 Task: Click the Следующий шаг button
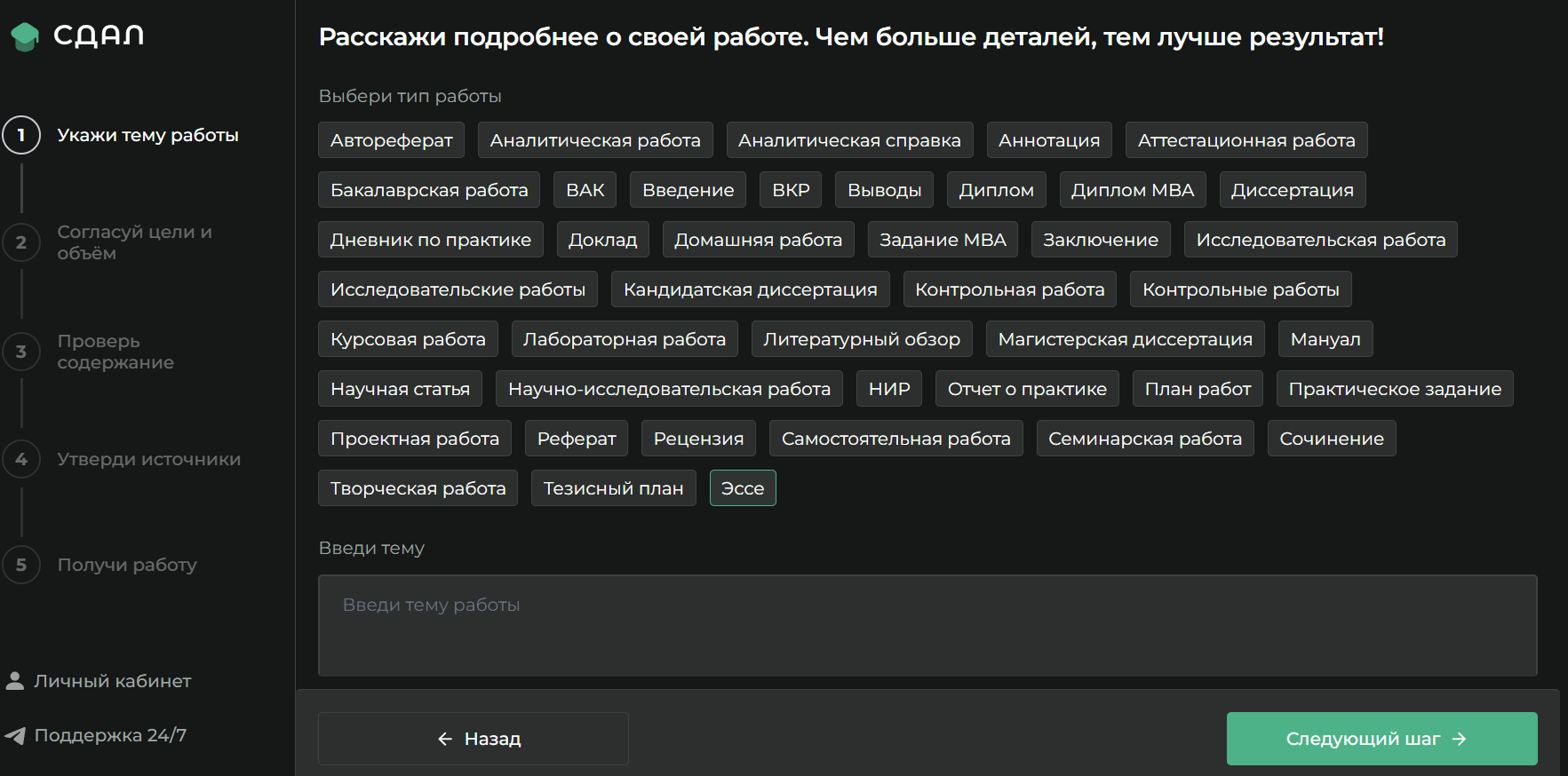[1382, 739]
